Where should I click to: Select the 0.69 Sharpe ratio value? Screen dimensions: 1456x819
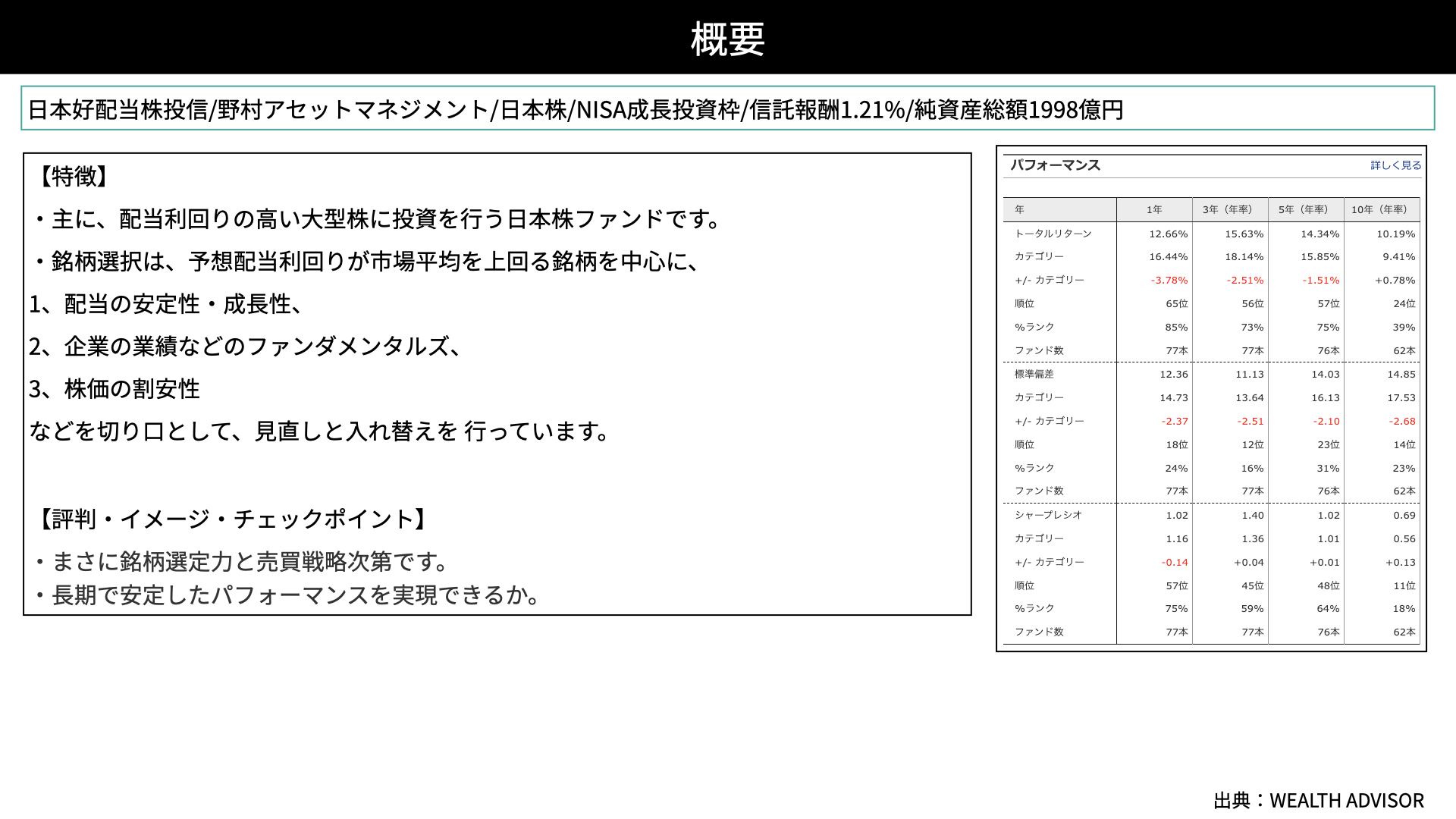tap(1404, 516)
